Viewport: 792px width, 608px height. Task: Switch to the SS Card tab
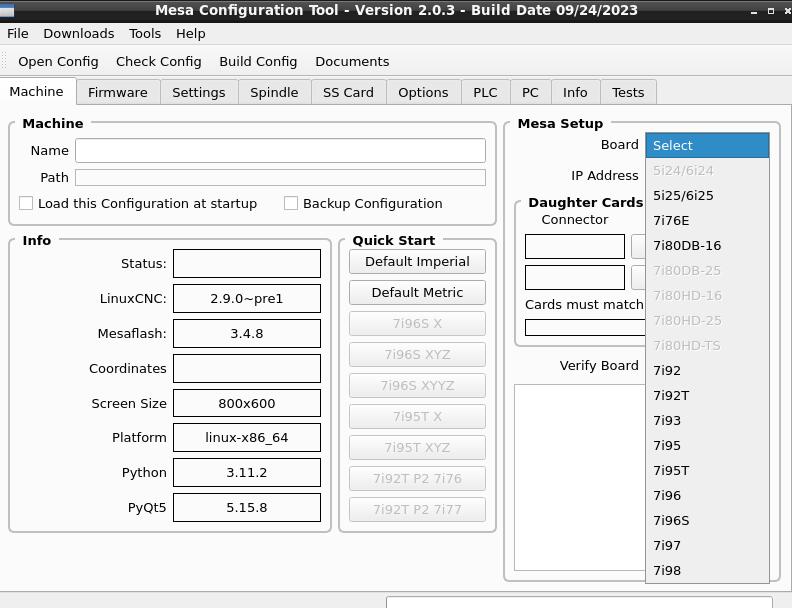pyautogui.click(x=349, y=92)
